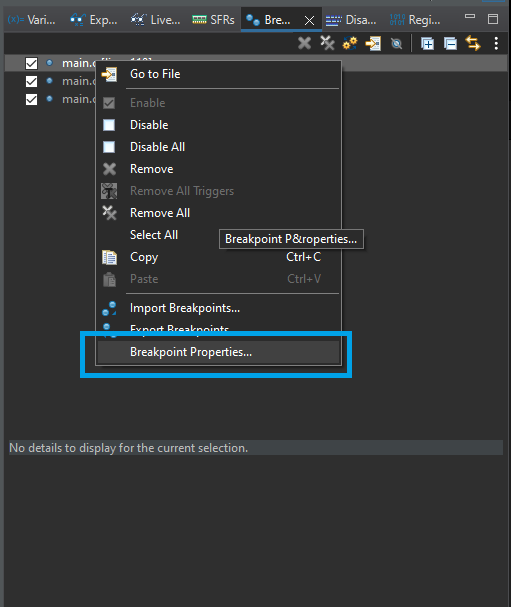Open the Disassembly tab

(x=351, y=19)
